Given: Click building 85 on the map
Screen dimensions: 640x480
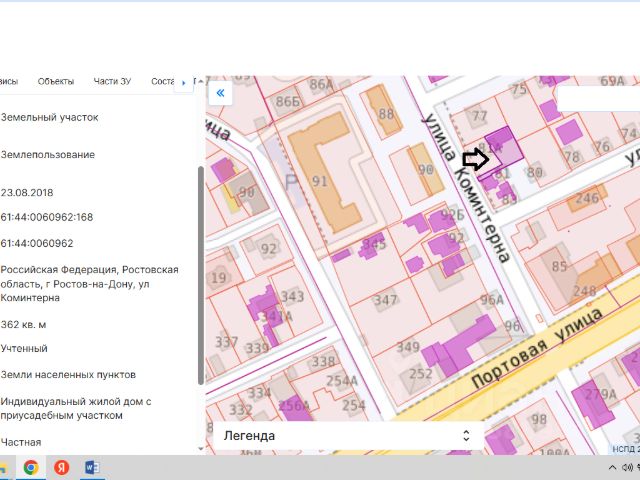Looking at the screenshot, I should pyautogui.click(x=559, y=267).
